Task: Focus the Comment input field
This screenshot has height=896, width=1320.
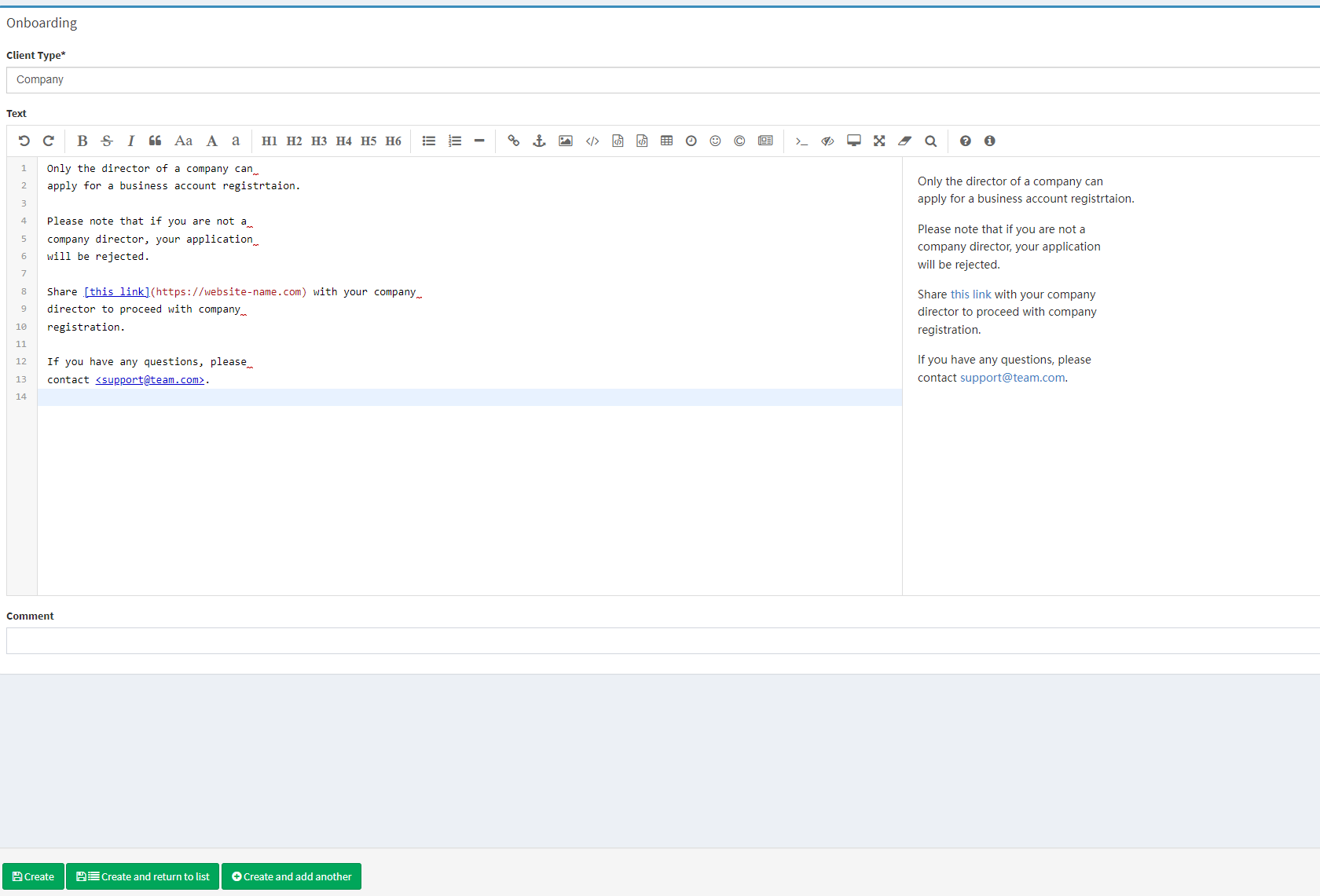Action: click(x=660, y=641)
